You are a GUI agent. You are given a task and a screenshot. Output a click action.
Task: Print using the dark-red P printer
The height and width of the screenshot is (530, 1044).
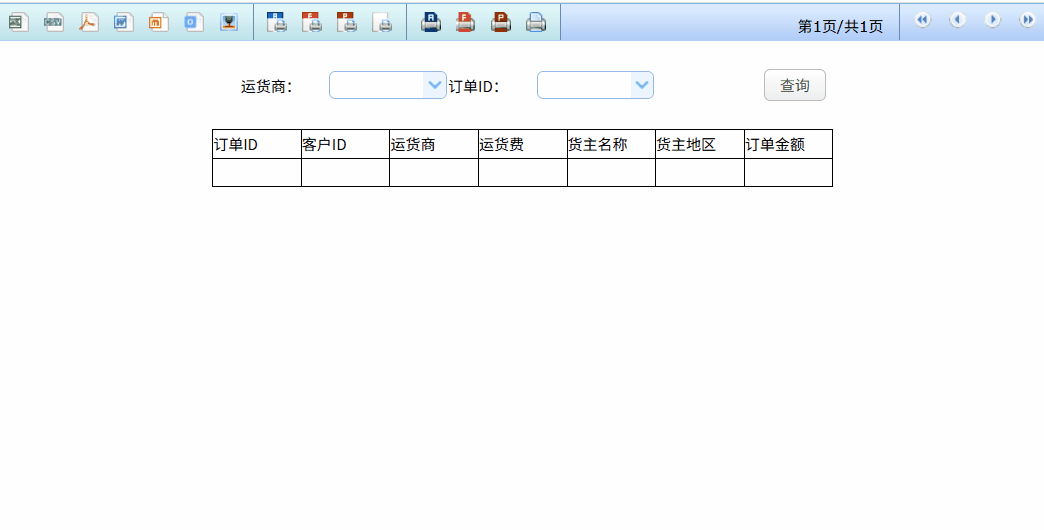(x=501, y=22)
